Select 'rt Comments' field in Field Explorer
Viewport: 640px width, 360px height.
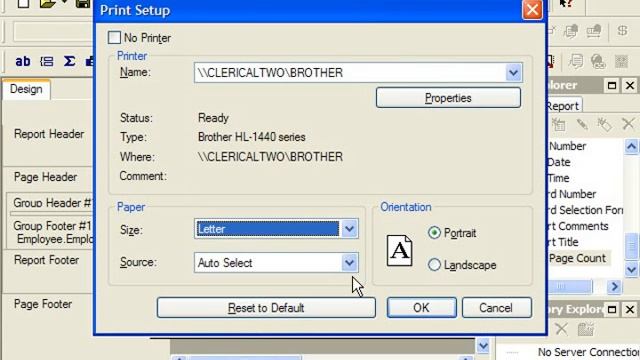point(578,226)
